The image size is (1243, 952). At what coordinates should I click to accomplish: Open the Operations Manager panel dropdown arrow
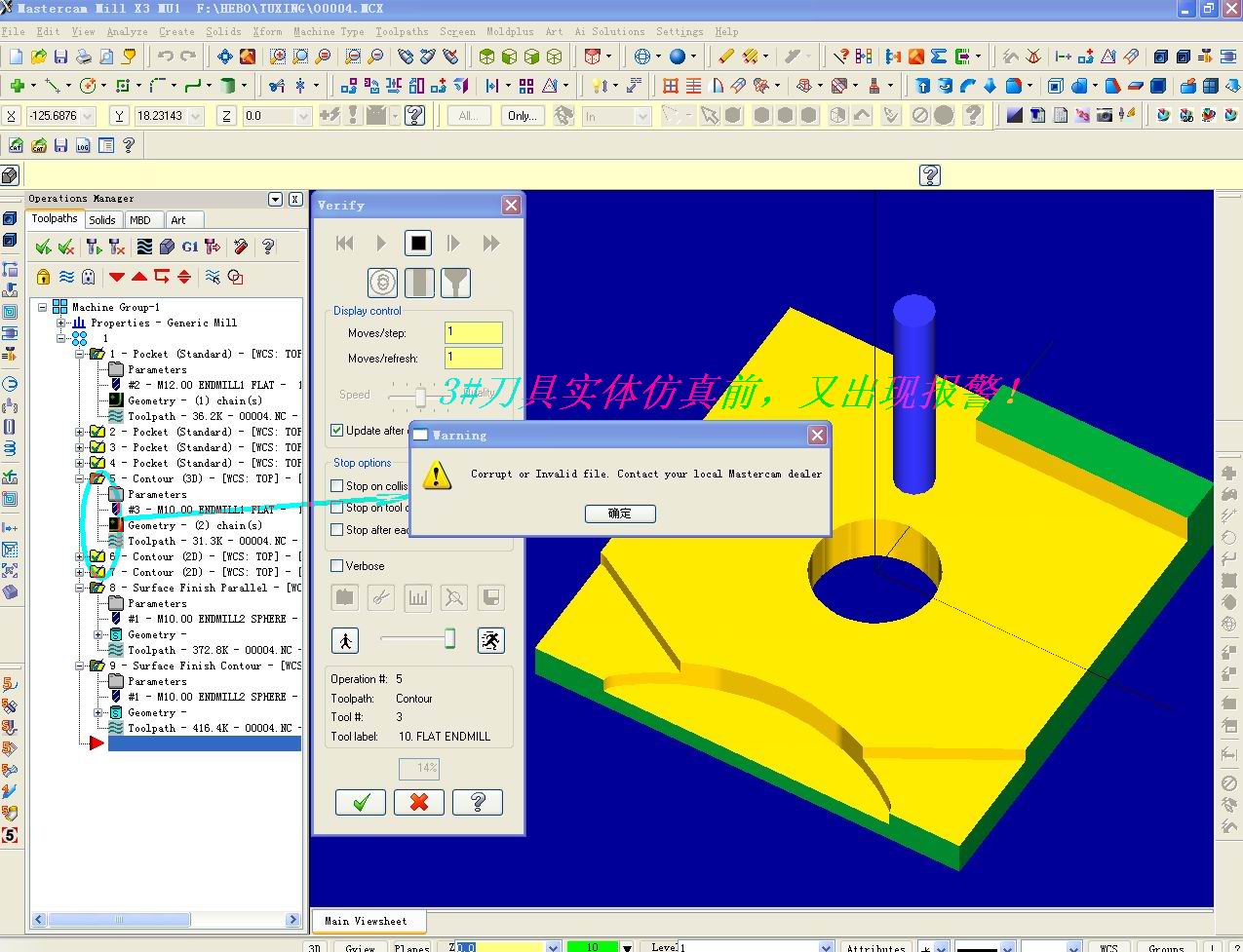point(275,199)
